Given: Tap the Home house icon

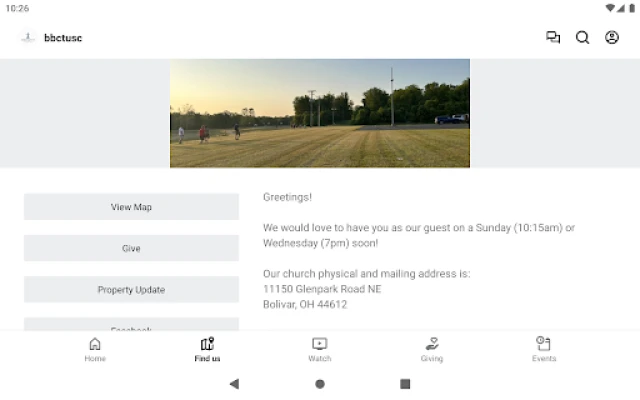Looking at the screenshot, I should (95, 344).
